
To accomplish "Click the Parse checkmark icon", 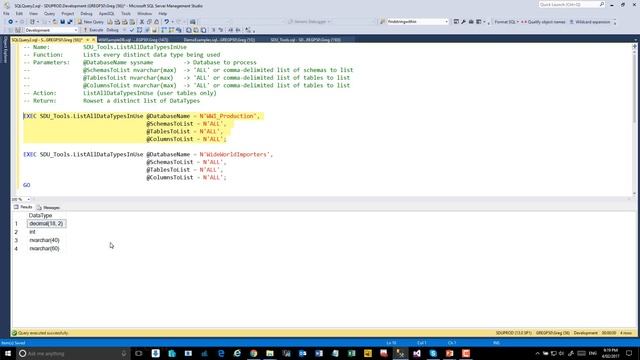I will [x=132, y=30].
